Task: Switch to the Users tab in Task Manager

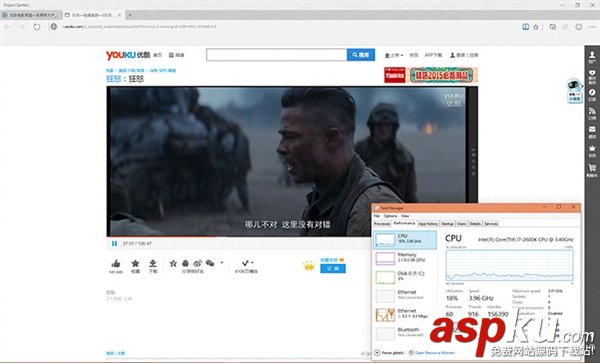Action: [461, 223]
